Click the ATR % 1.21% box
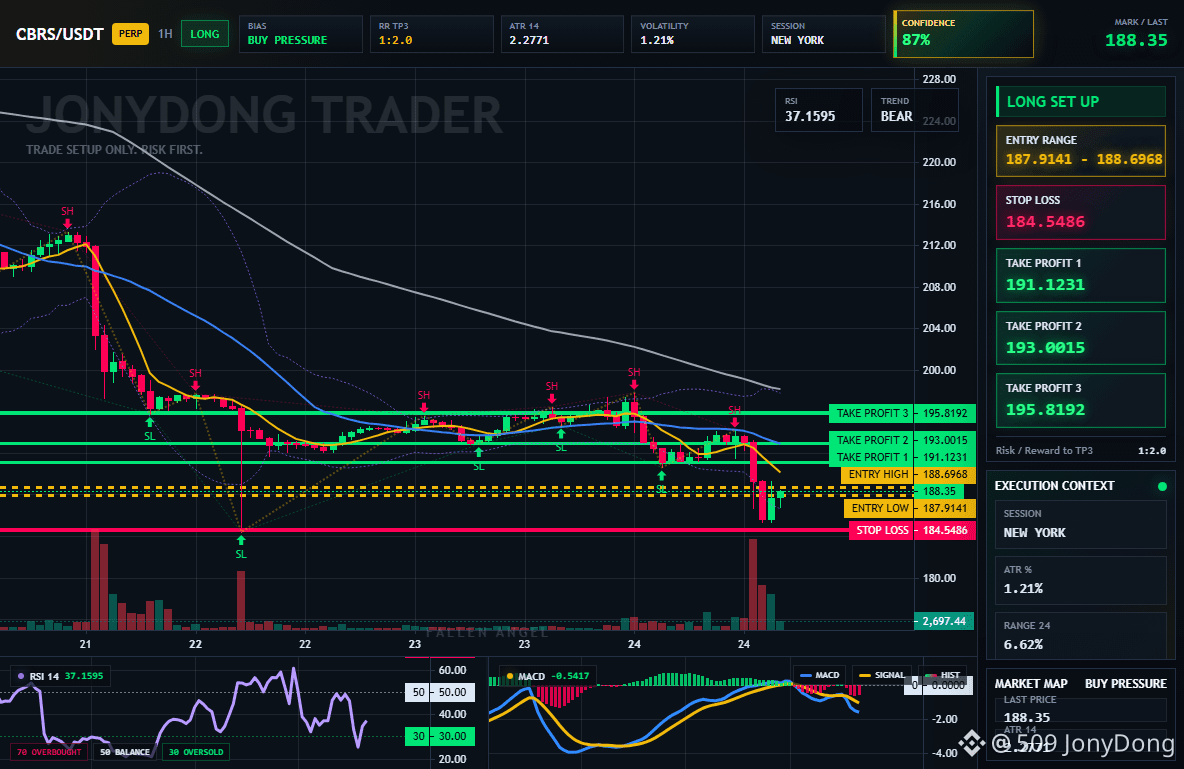The image size is (1184, 769). pos(1081,580)
